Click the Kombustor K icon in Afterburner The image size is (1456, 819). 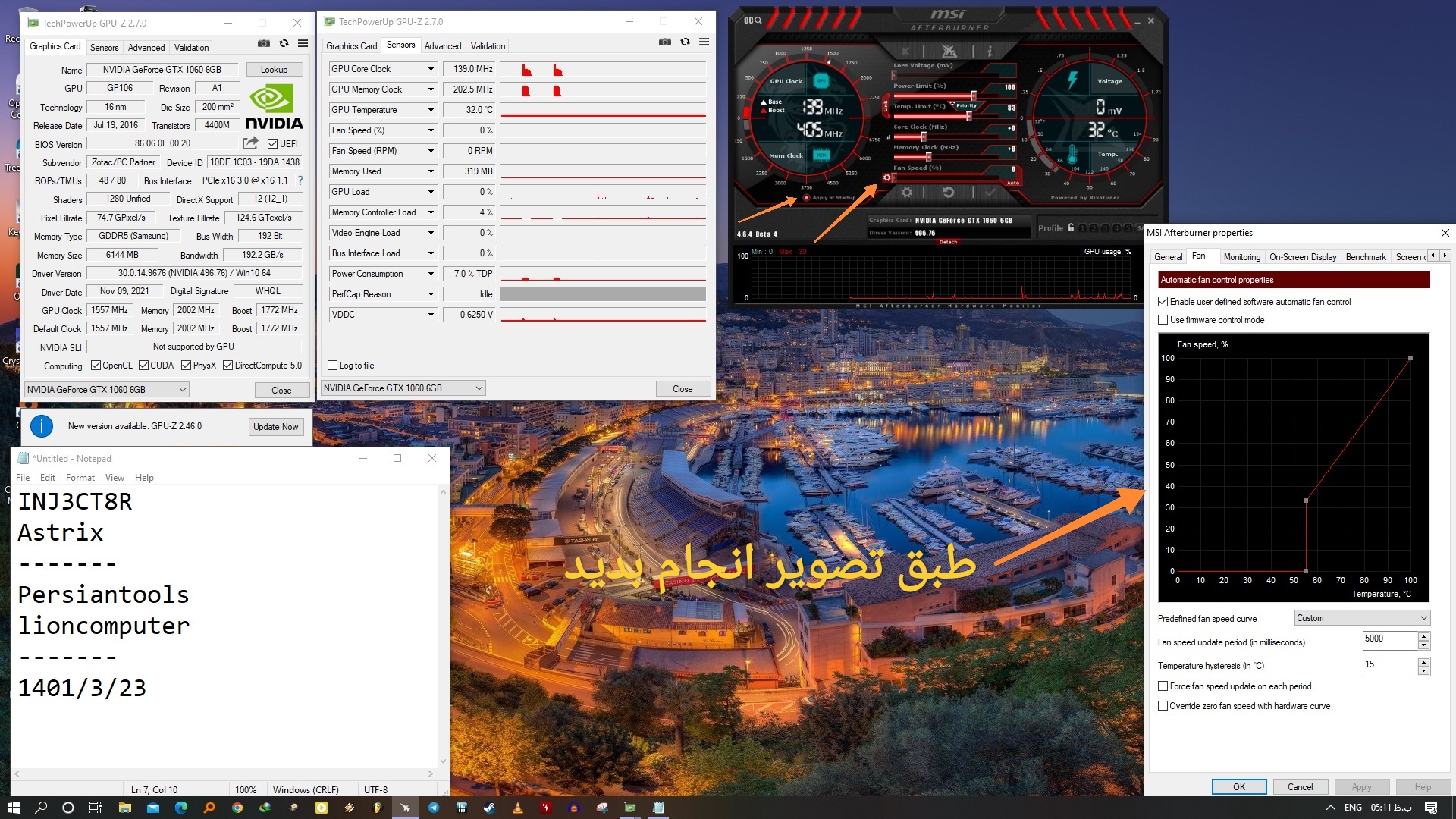click(905, 52)
